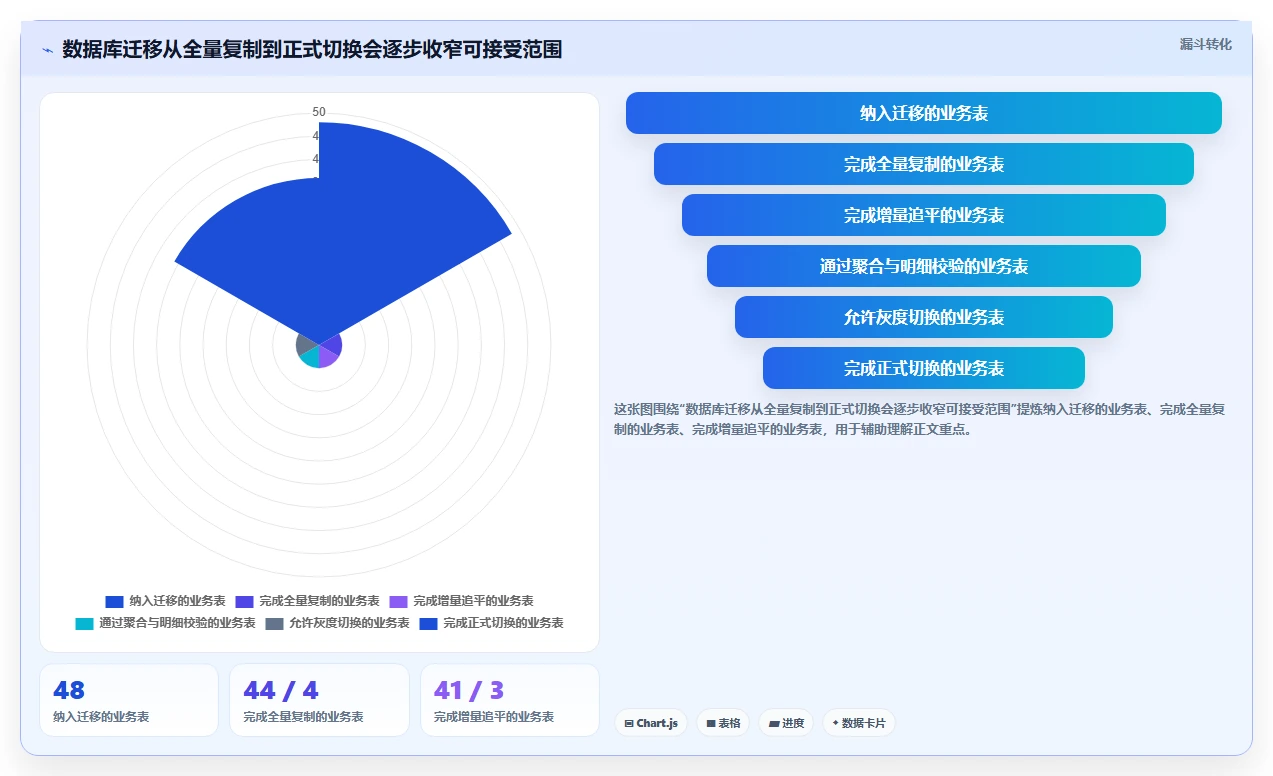Screen dimensions: 1273x776
Task: Click the small cyan polar chart segment
Action: point(311,357)
